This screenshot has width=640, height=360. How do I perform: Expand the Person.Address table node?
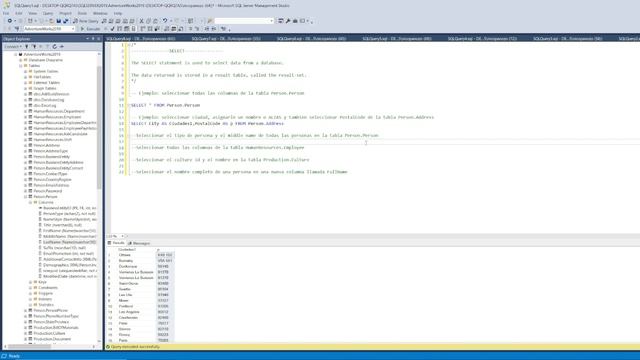(x=26, y=146)
